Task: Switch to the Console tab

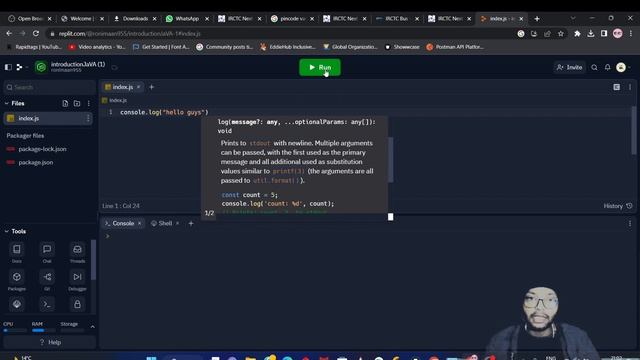Action: (x=123, y=223)
